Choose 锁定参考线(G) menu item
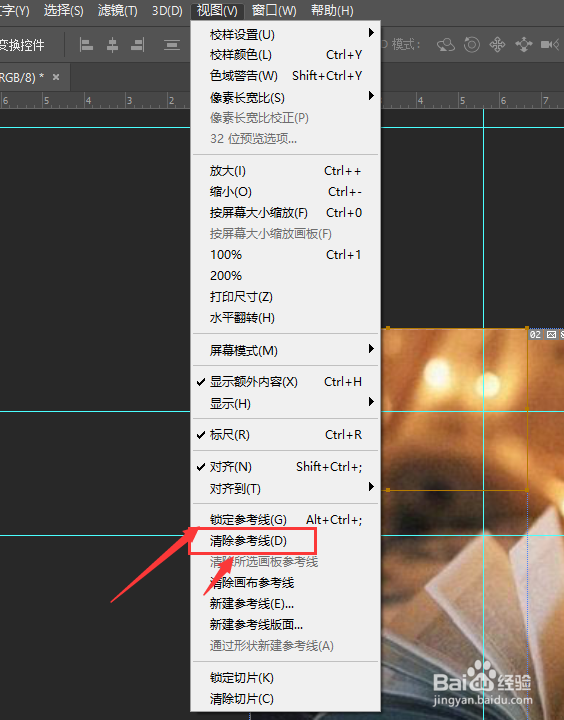 (x=285, y=519)
